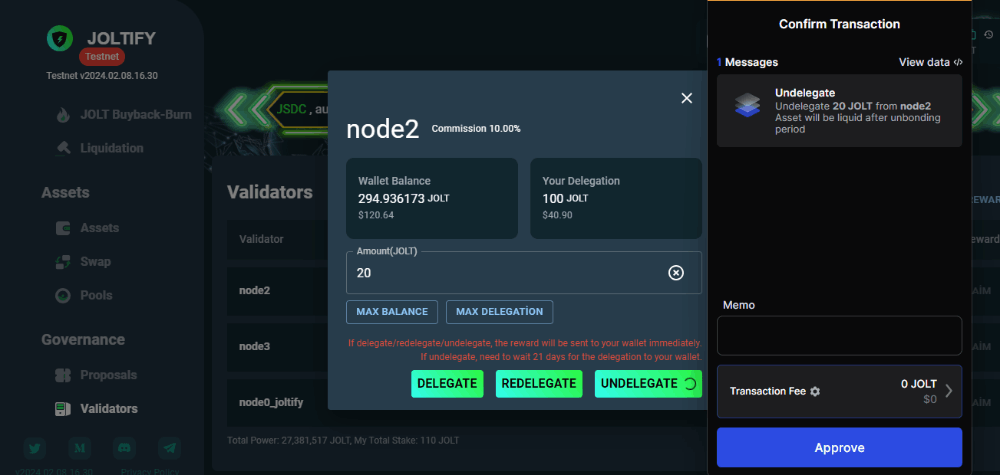Open Transaction Fee settings gear
1000x475 pixels.
(x=814, y=391)
